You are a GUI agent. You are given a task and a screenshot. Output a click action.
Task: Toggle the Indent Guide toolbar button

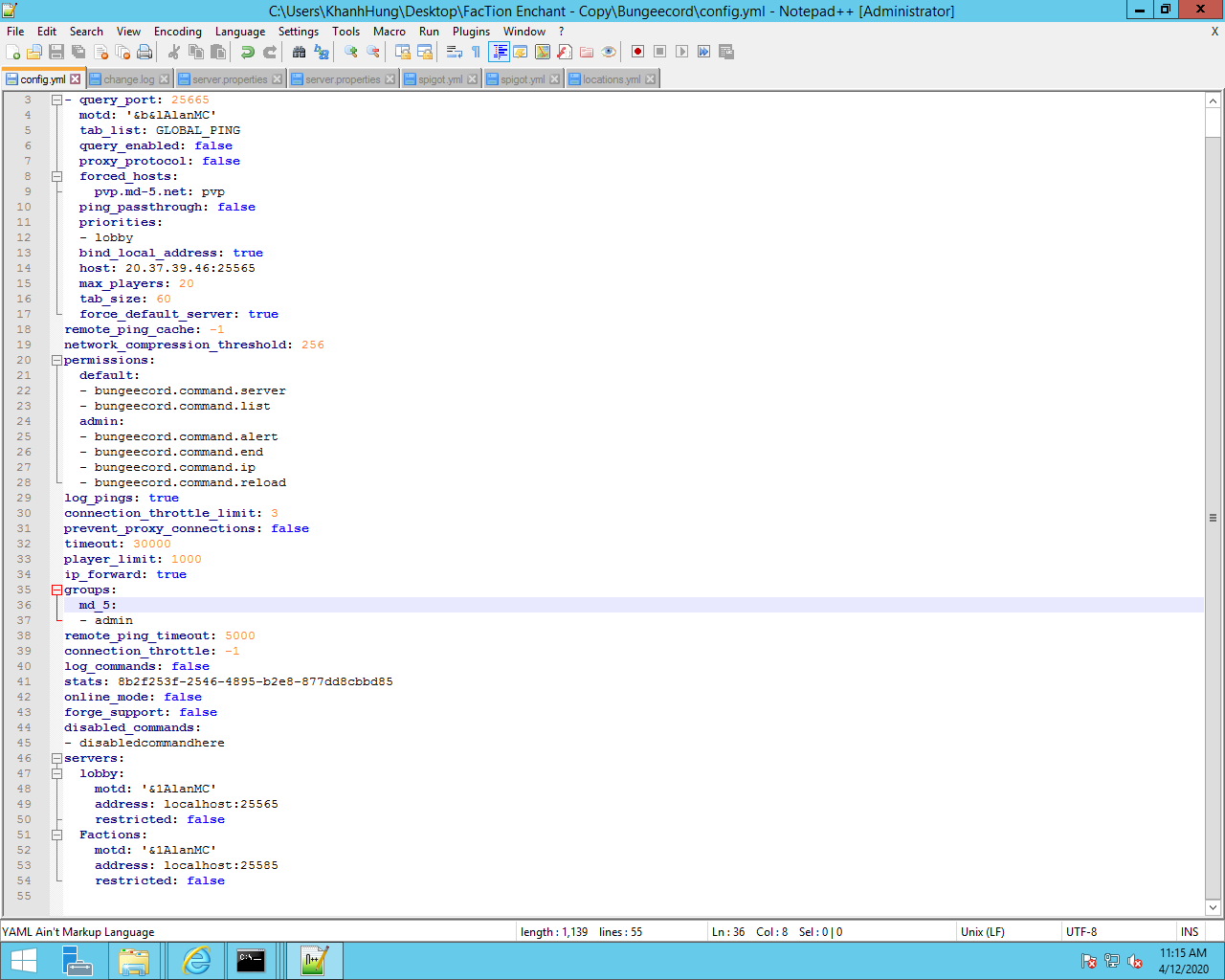(x=499, y=52)
